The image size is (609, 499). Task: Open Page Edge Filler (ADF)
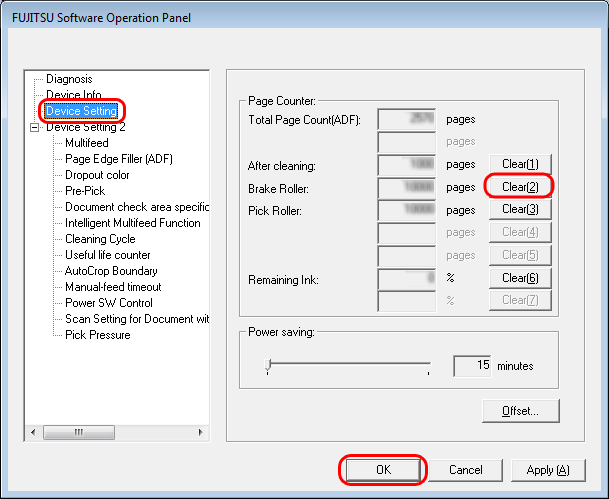click(x=119, y=159)
